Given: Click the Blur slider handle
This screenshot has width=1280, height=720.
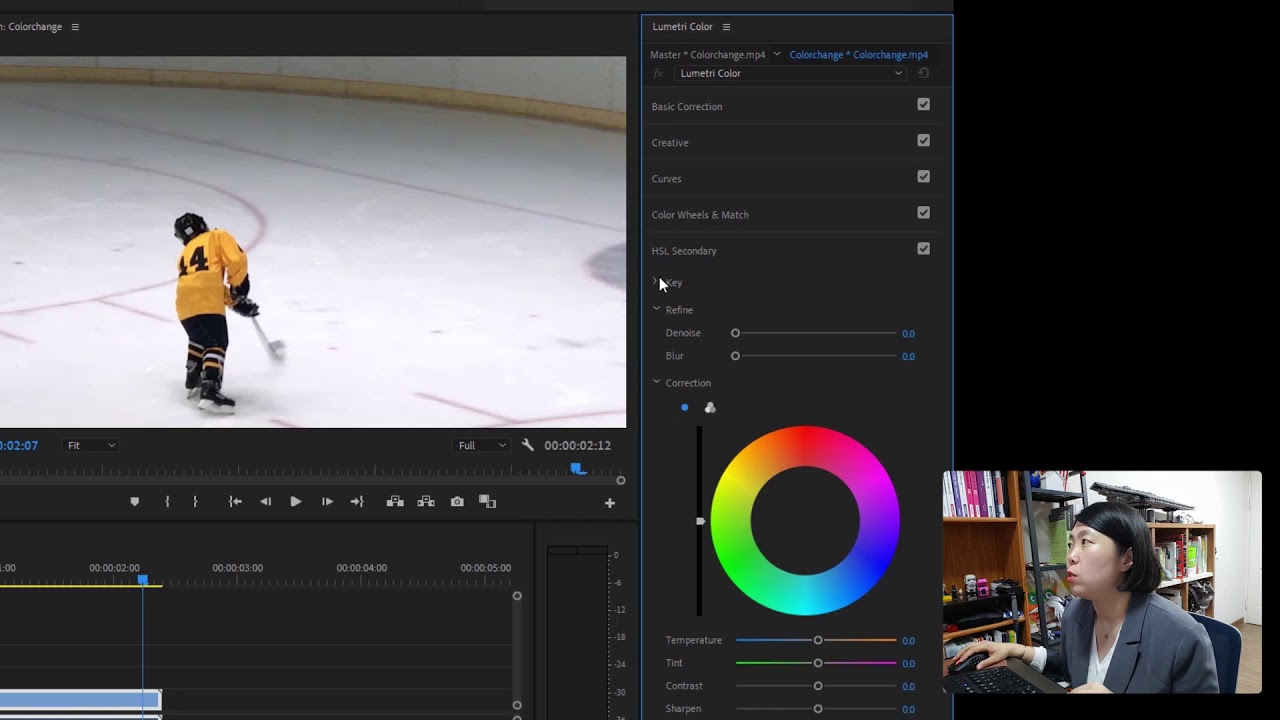Looking at the screenshot, I should pos(735,356).
